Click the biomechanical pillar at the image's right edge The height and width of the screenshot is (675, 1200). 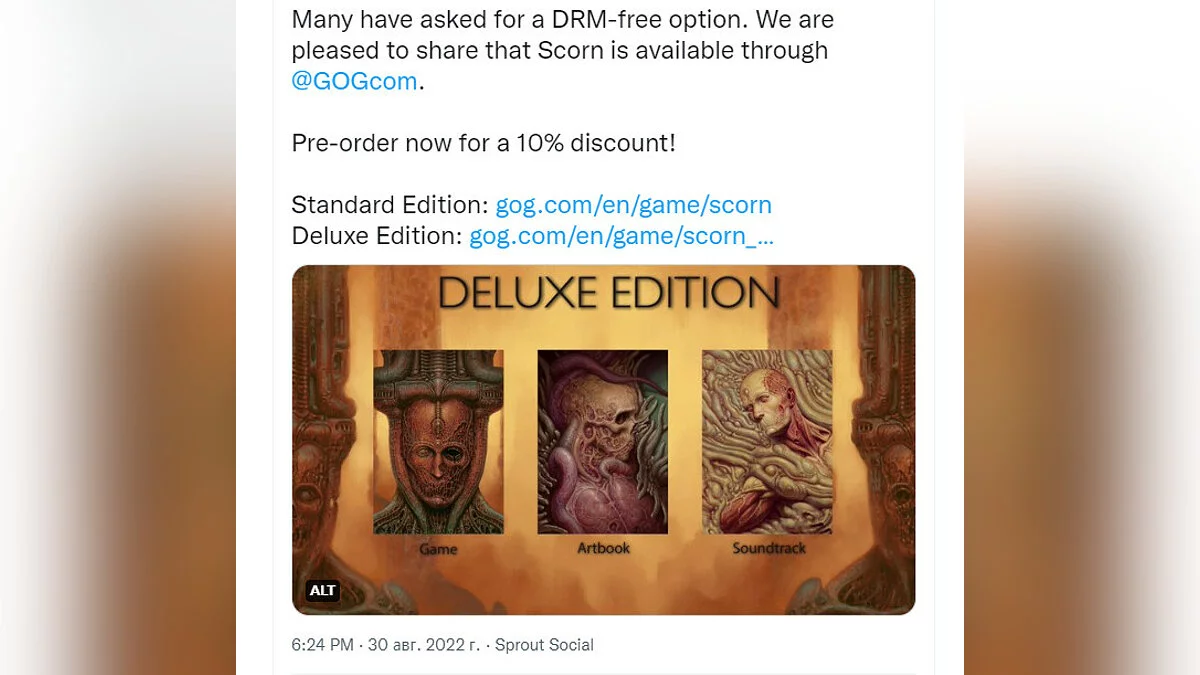click(885, 440)
